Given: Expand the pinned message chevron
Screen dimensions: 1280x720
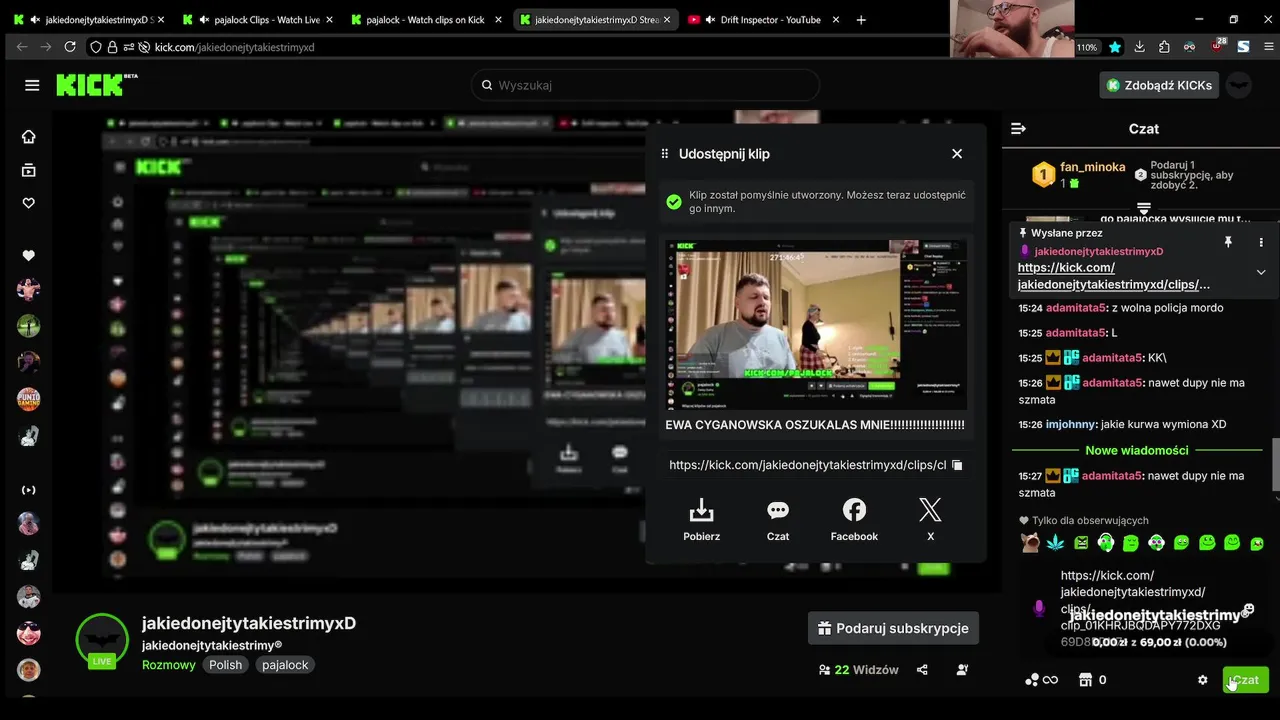Looking at the screenshot, I should click(x=1261, y=272).
